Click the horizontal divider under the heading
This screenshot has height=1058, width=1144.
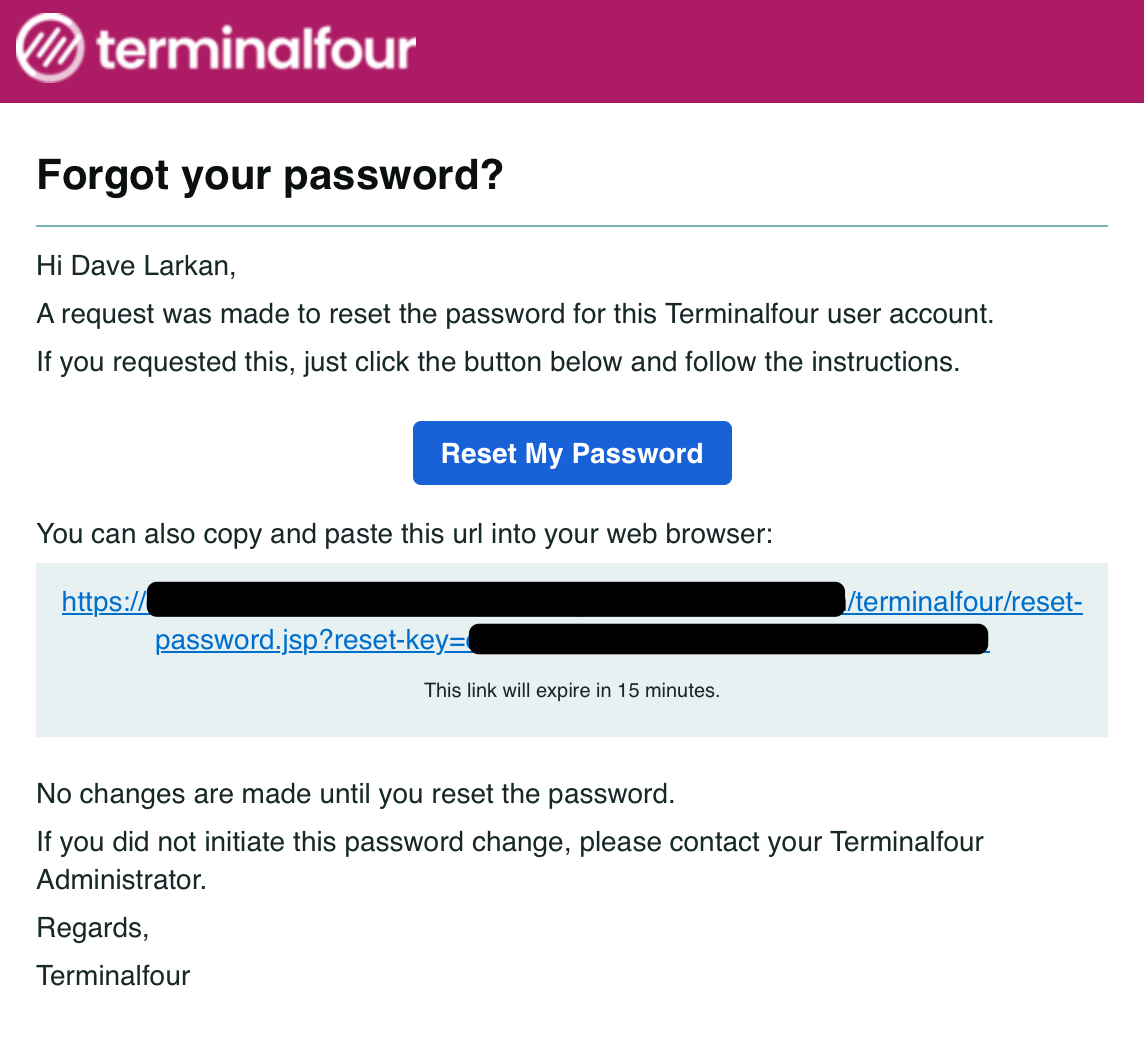pos(572,224)
